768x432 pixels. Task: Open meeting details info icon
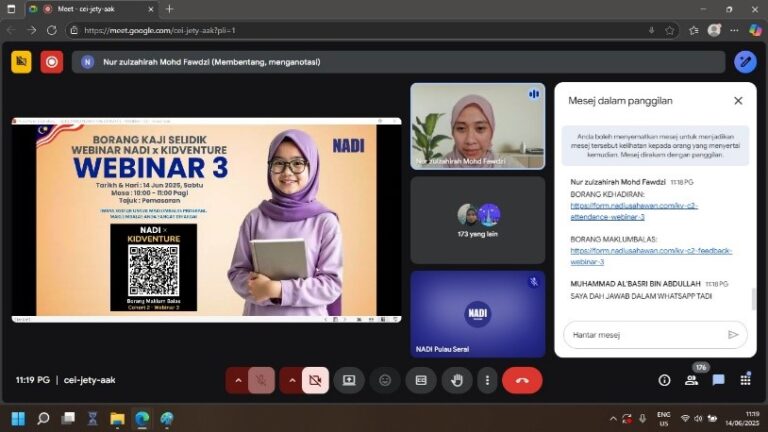[664, 380]
